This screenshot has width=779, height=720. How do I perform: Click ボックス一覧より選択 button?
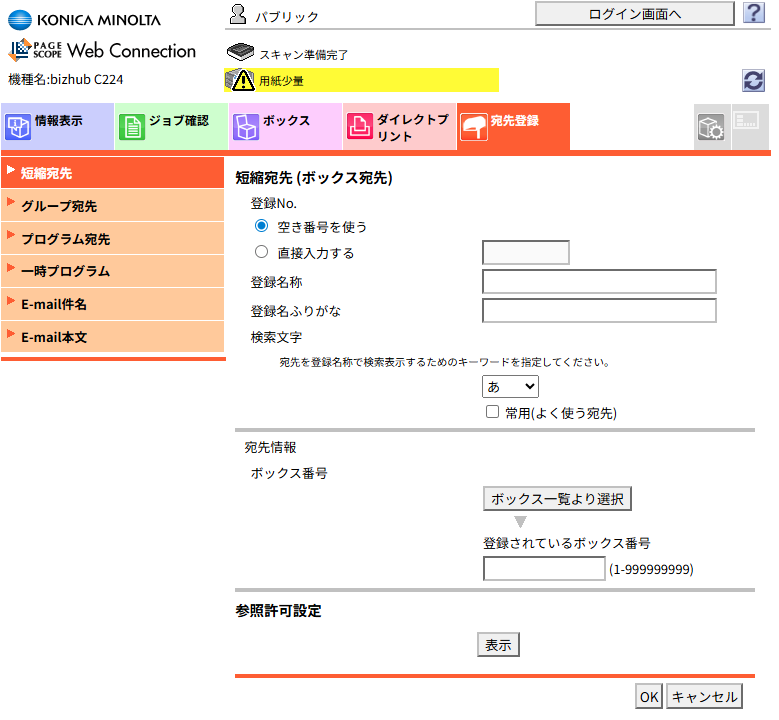(x=557, y=499)
